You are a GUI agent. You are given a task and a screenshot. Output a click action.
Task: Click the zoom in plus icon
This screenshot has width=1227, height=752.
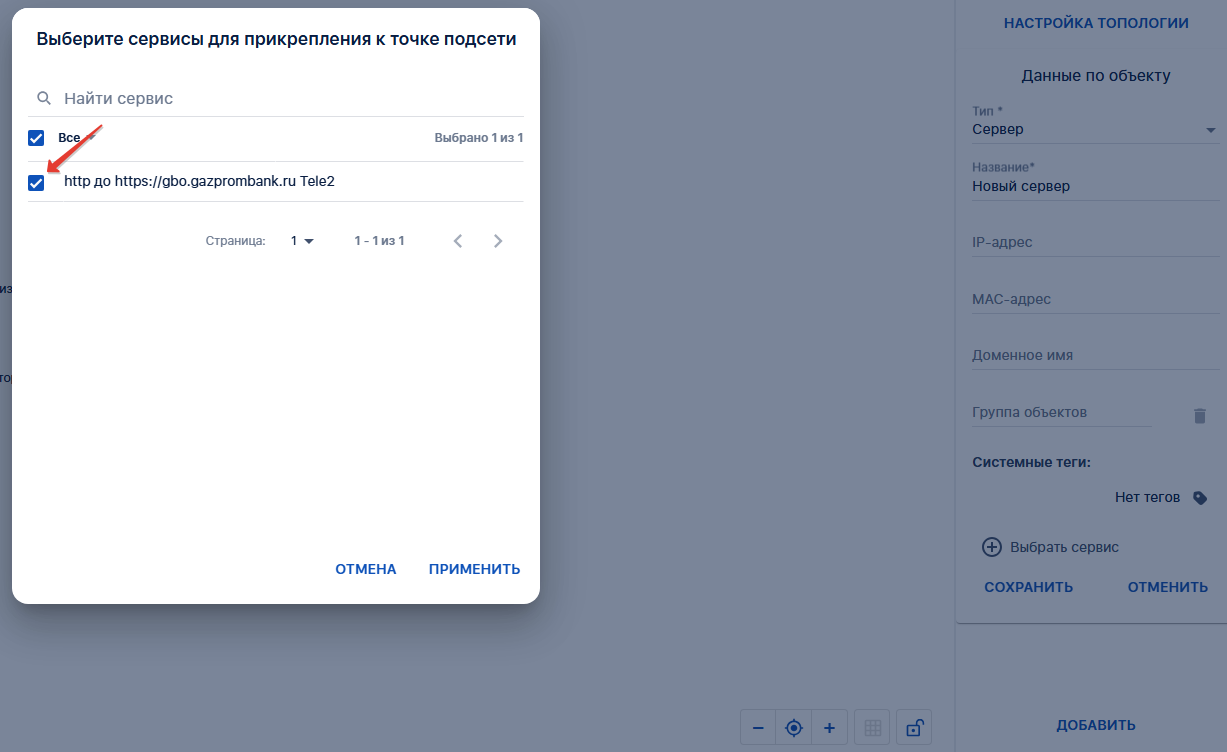coord(829,728)
